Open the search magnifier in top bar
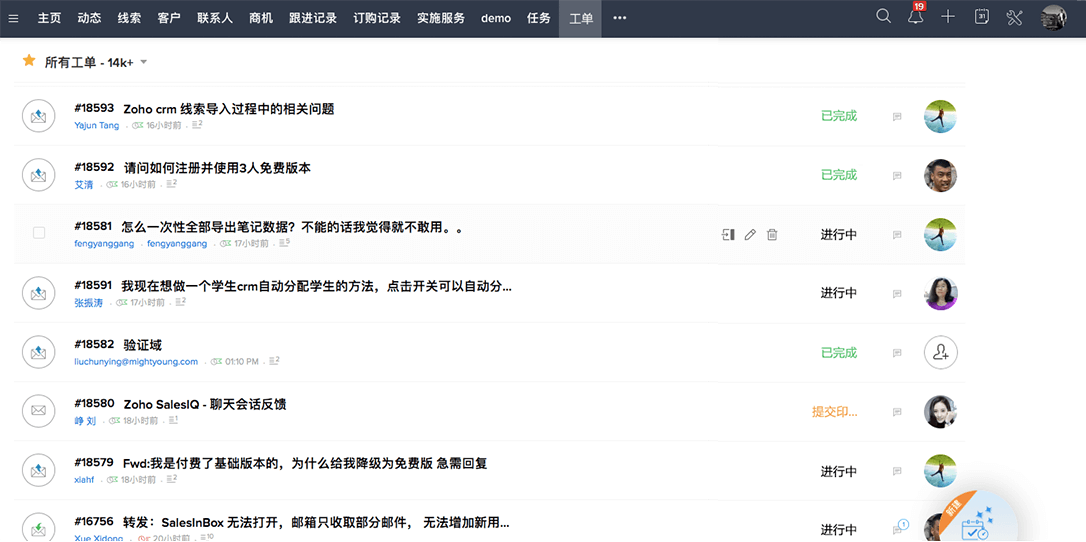The image size is (1086, 542). [x=883, y=17]
